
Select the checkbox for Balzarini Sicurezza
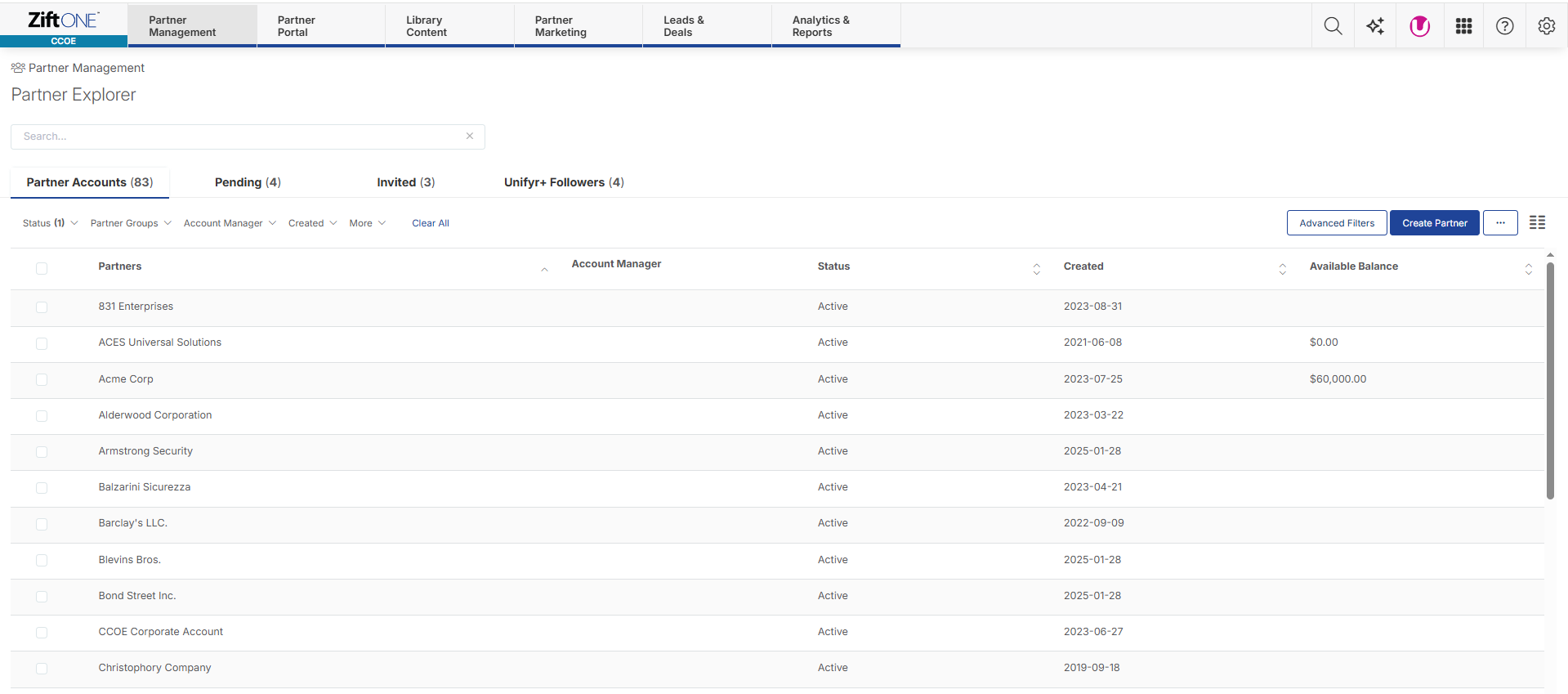(42, 488)
